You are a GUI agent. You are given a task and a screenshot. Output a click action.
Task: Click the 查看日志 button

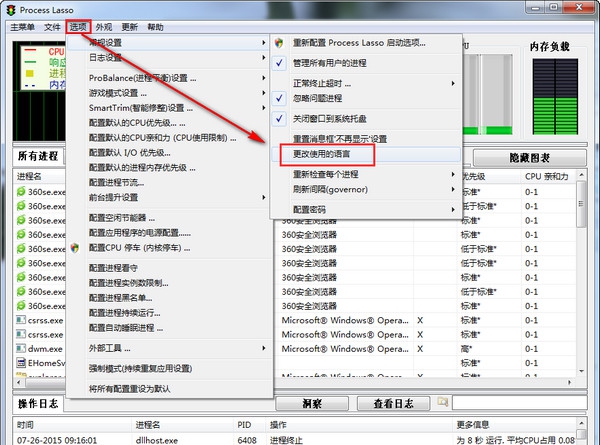(x=393, y=403)
